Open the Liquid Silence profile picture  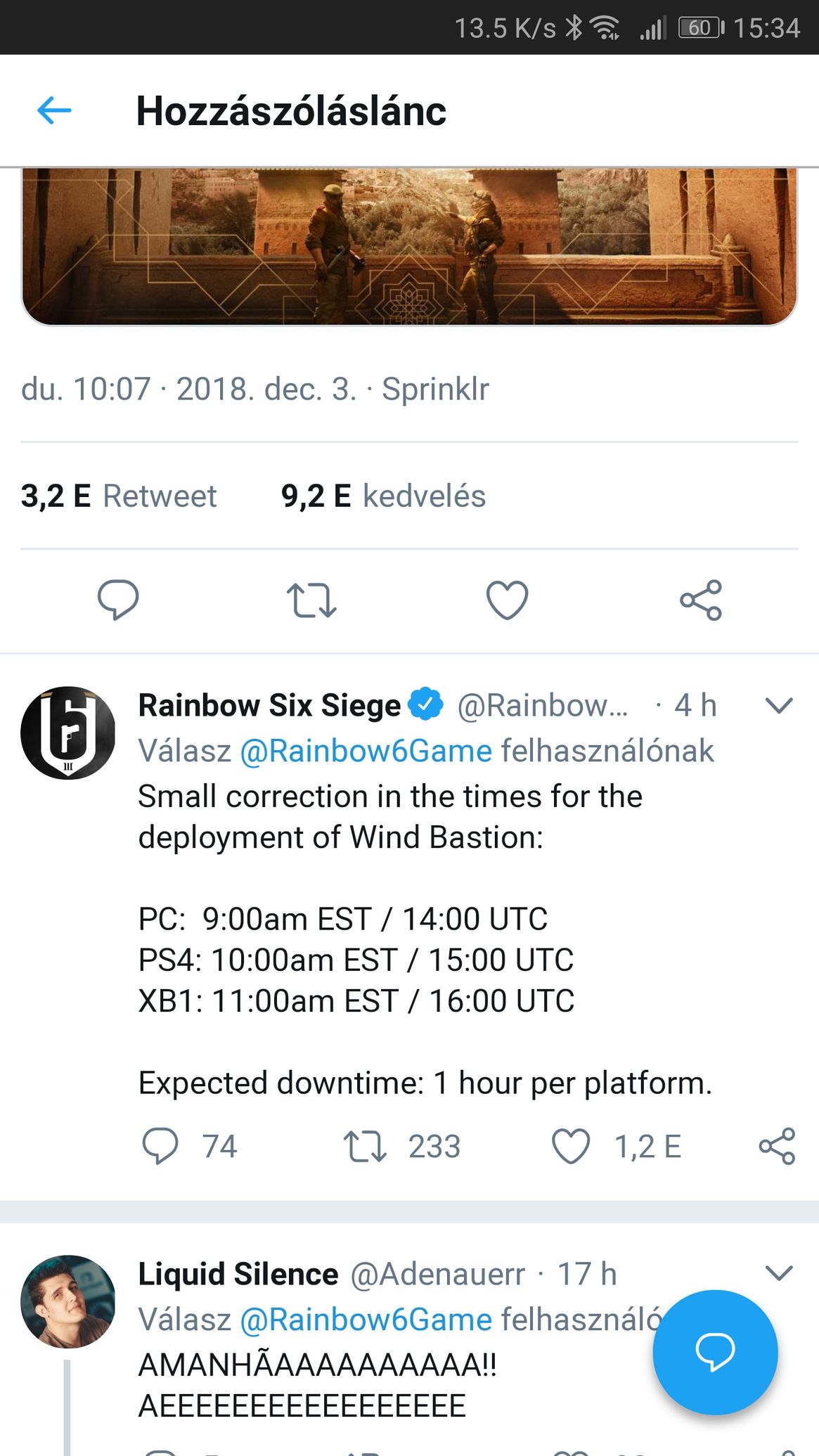click(68, 1301)
